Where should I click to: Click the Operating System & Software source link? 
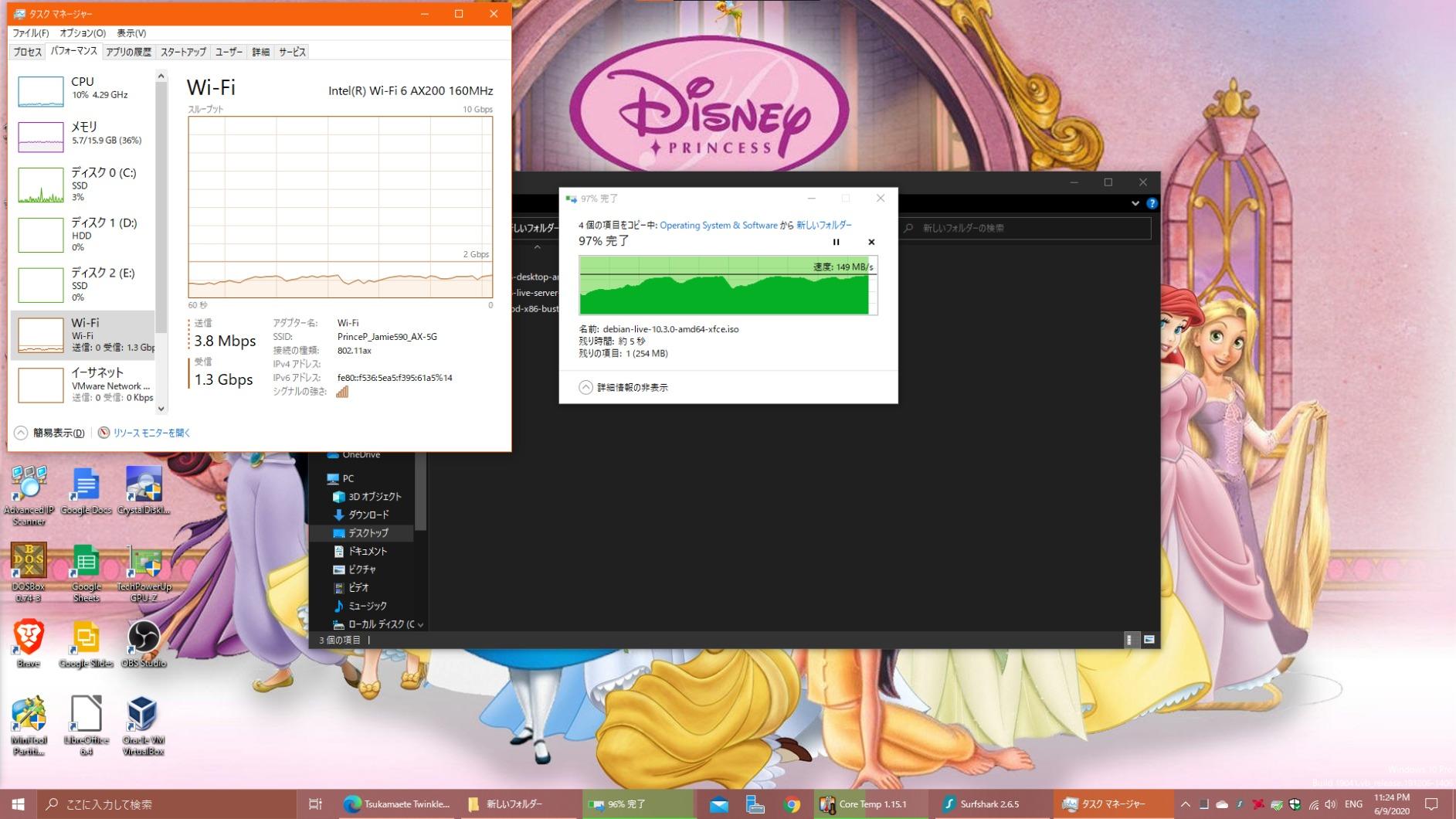[x=718, y=225]
